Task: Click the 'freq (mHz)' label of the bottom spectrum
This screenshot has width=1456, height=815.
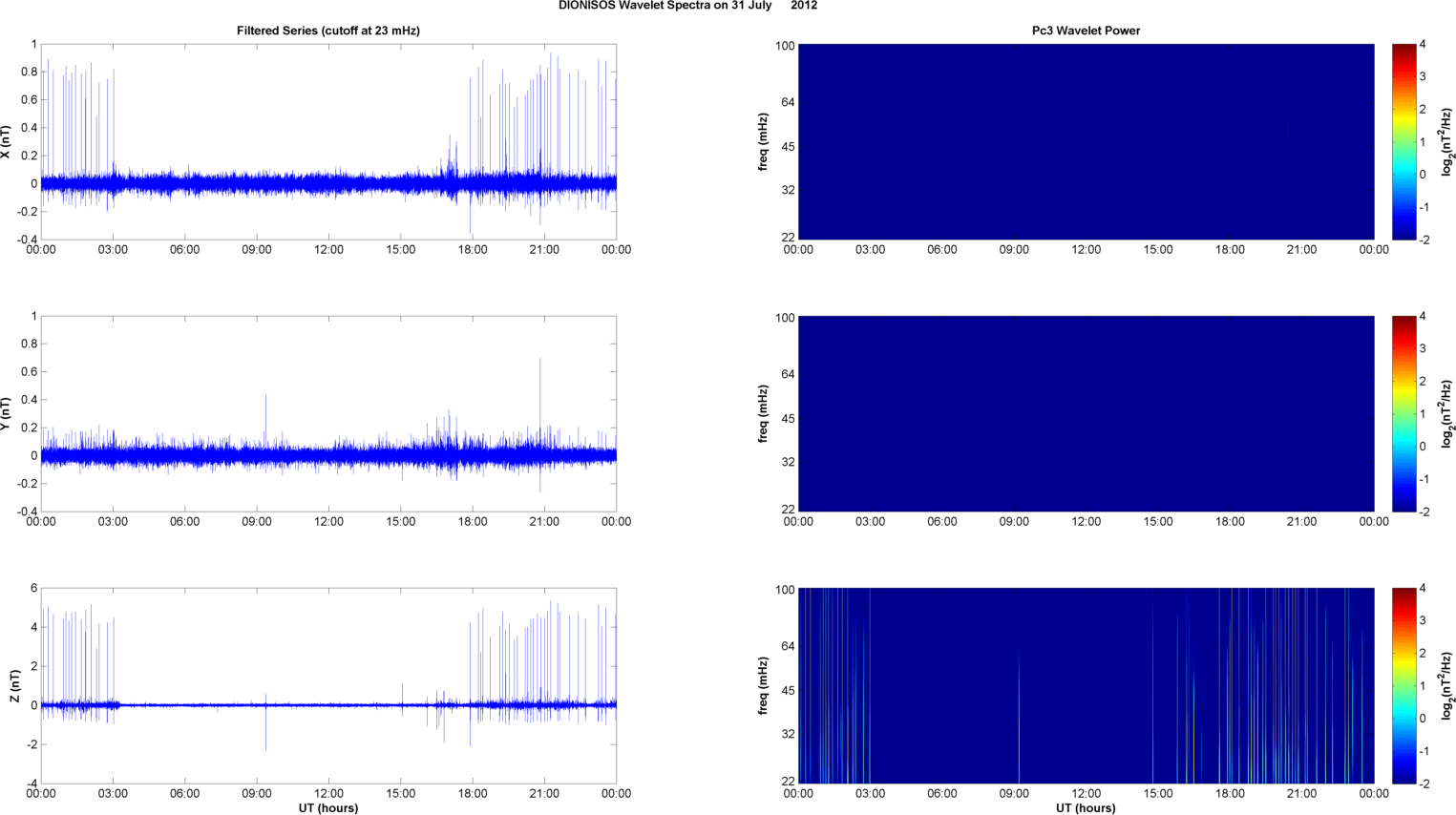Action: point(764,686)
